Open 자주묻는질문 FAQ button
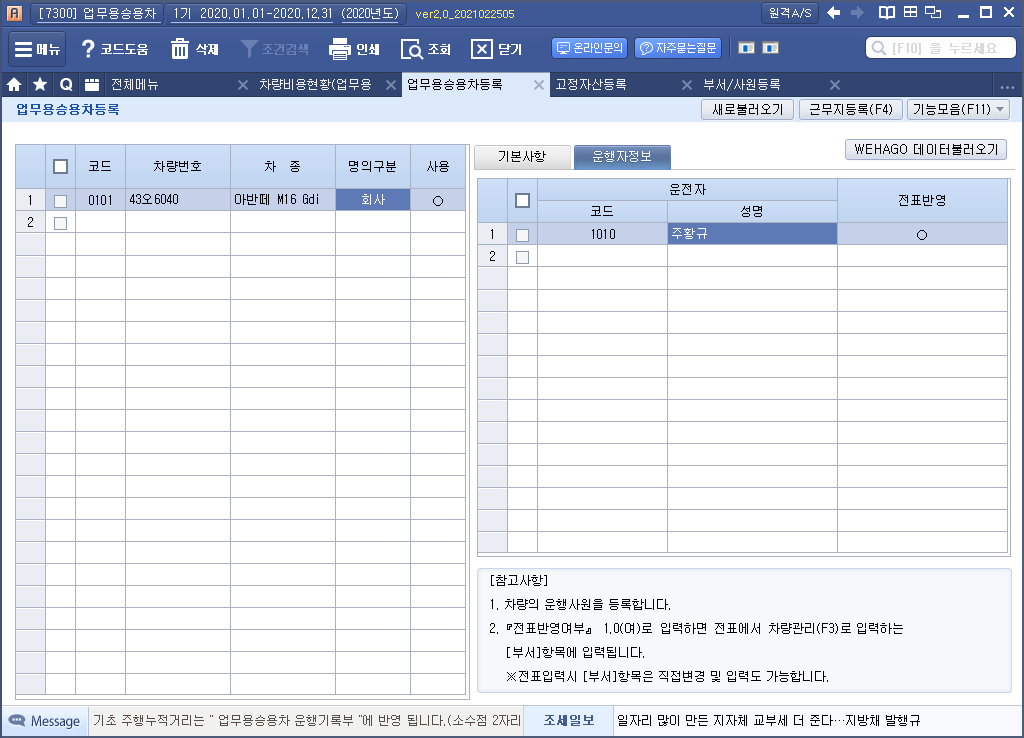This screenshot has height=738, width=1024. 678,48
